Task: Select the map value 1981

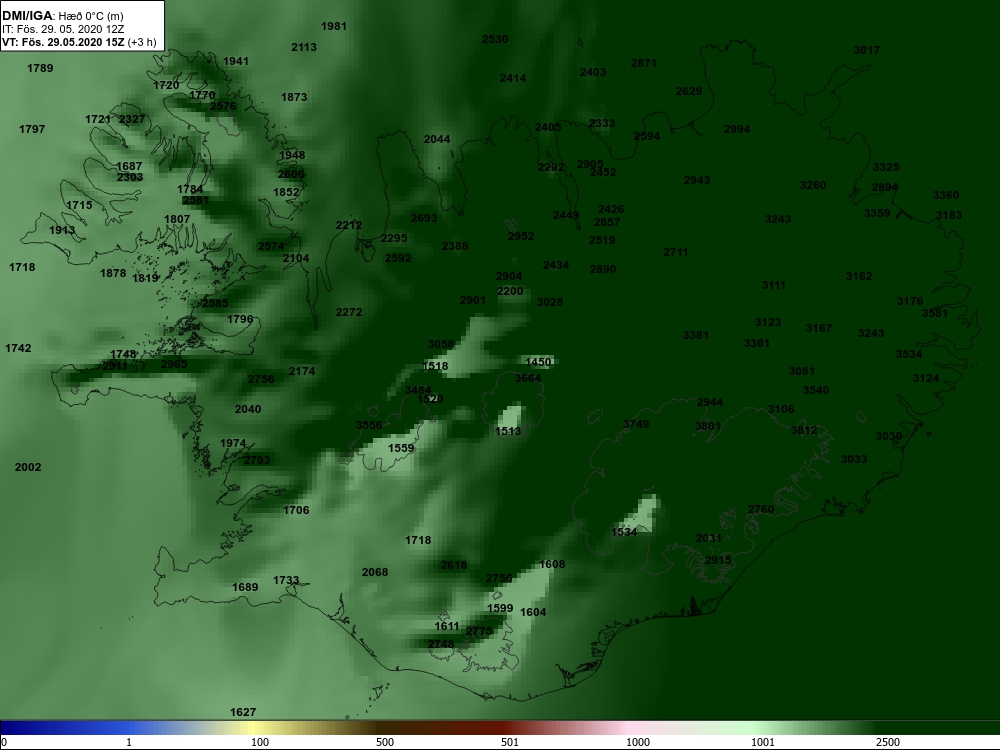Action: click(334, 26)
